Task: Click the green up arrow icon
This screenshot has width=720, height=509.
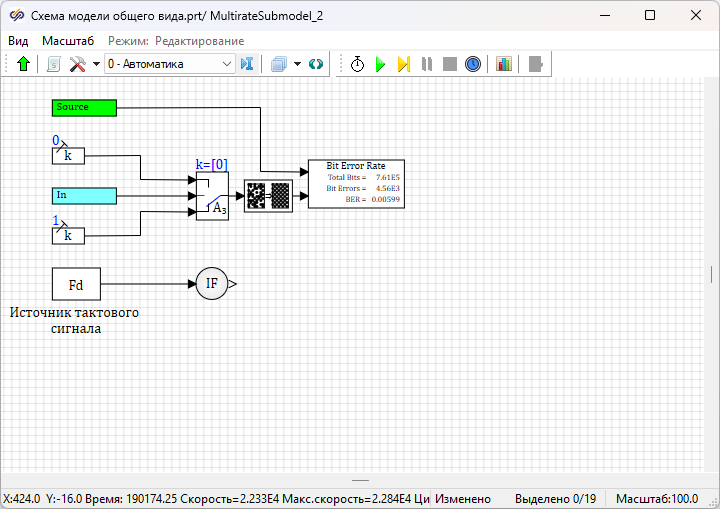Action: [24, 64]
